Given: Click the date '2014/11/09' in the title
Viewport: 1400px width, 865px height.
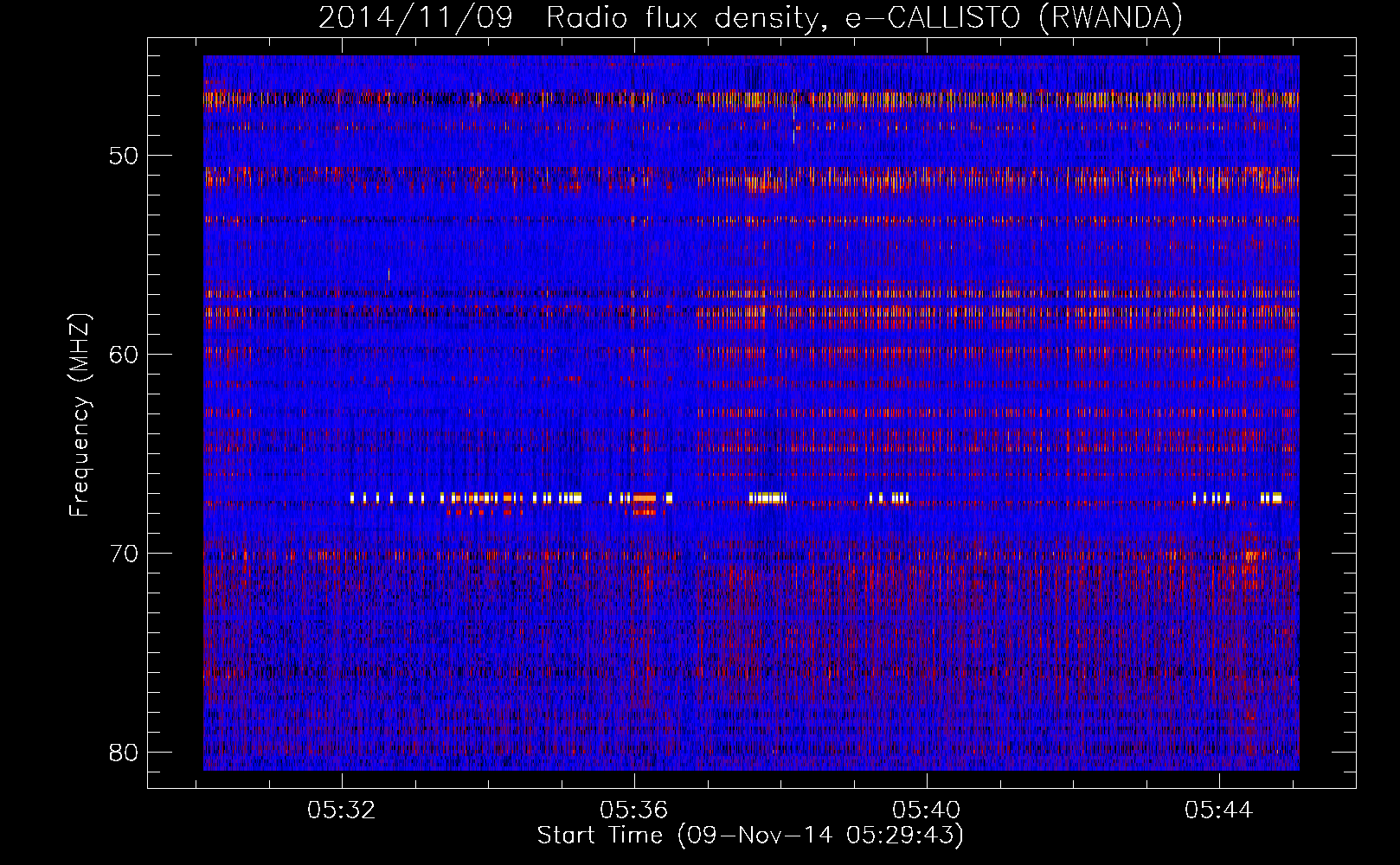Looking at the screenshot, I should [x=416, y=18].
